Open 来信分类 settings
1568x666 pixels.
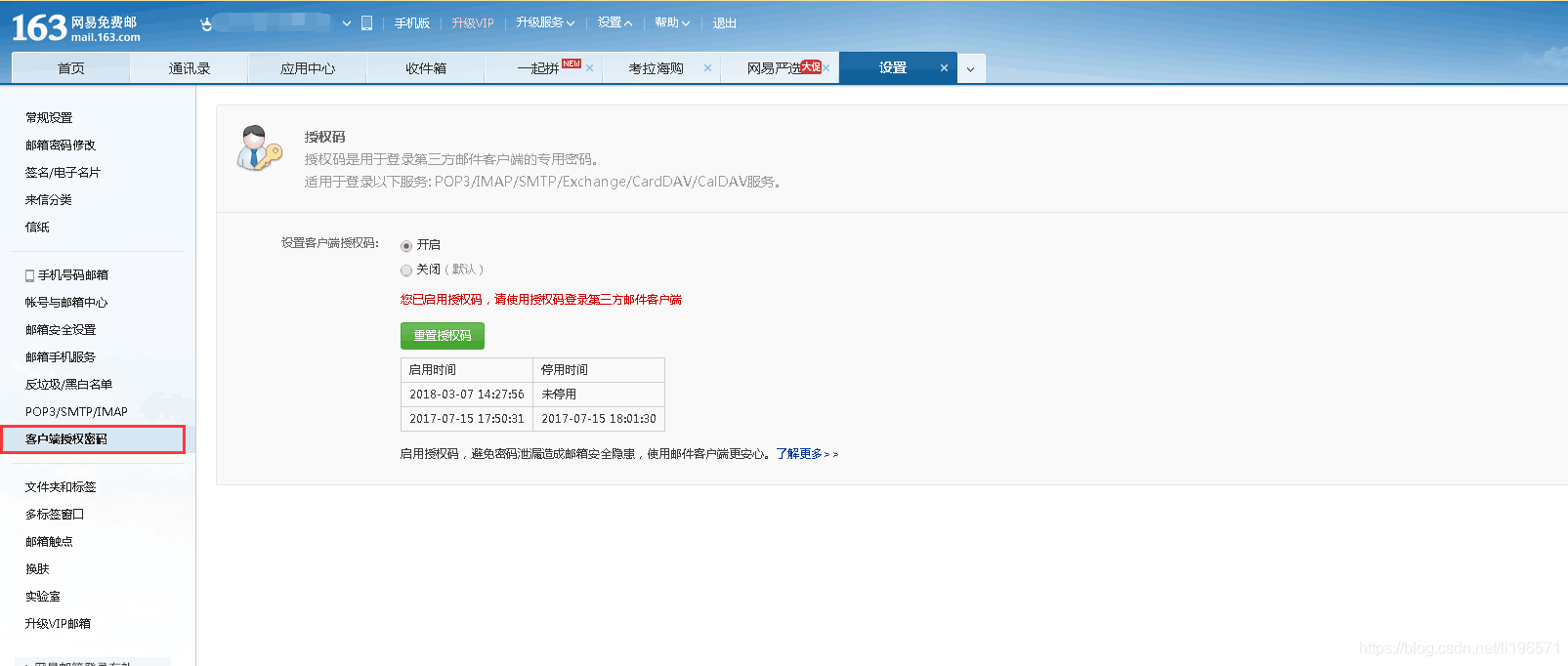point(49,199)
